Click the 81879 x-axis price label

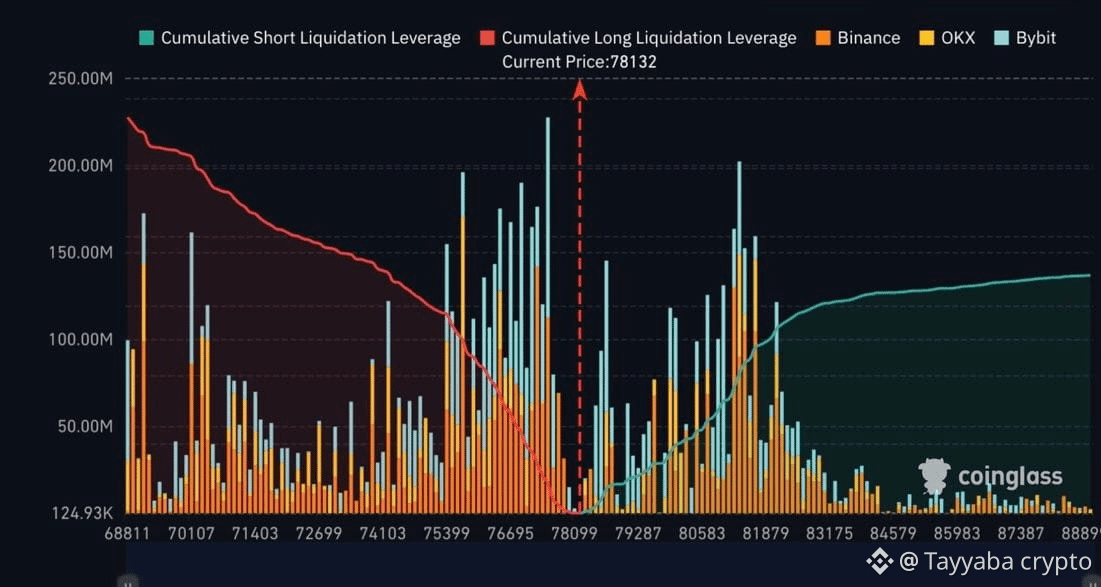pos(765,534)
